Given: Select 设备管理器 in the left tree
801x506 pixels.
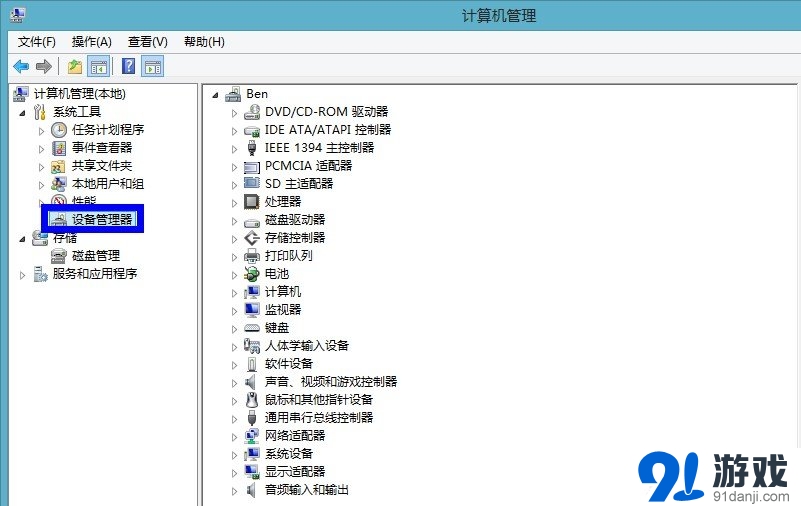Looking at the screenshot, I should (102, 220).
